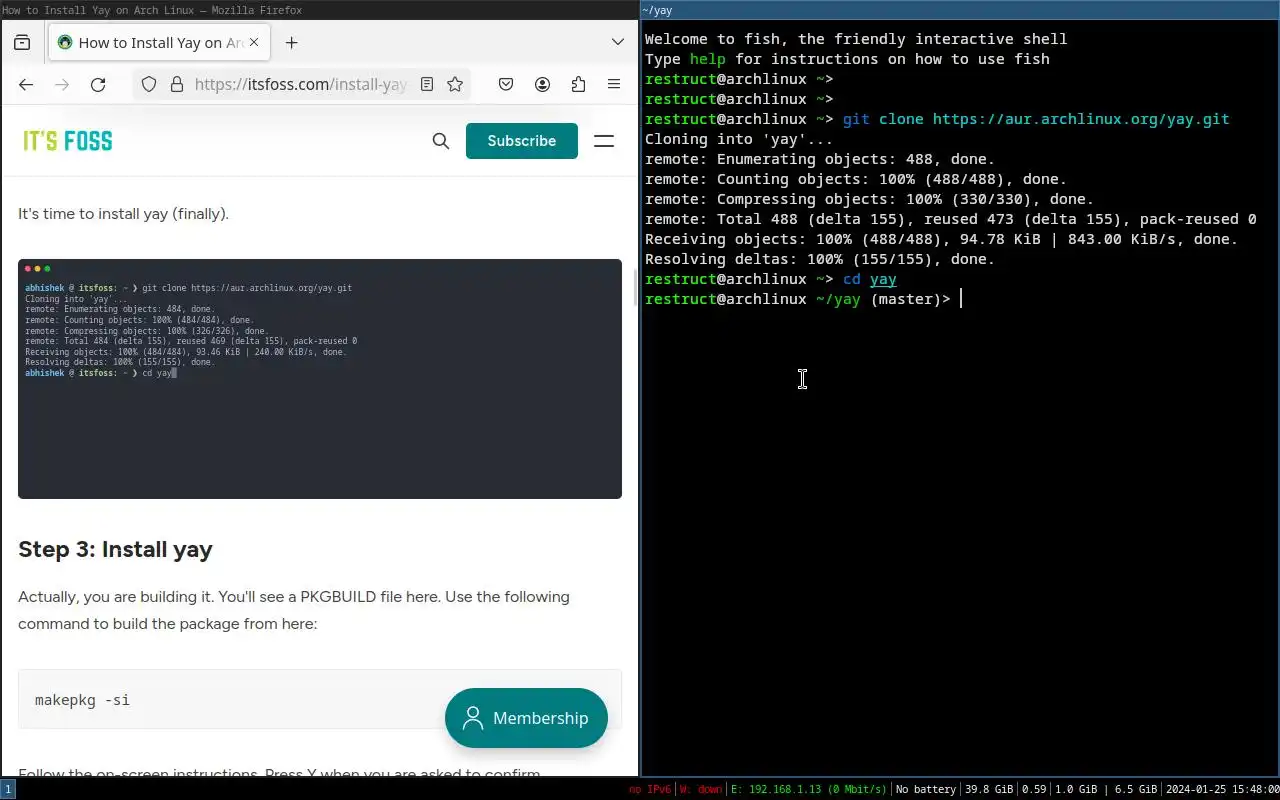Open the extensions puzzle icon
Viewport: 1280px width, 800px height.
tap(578, 85)
